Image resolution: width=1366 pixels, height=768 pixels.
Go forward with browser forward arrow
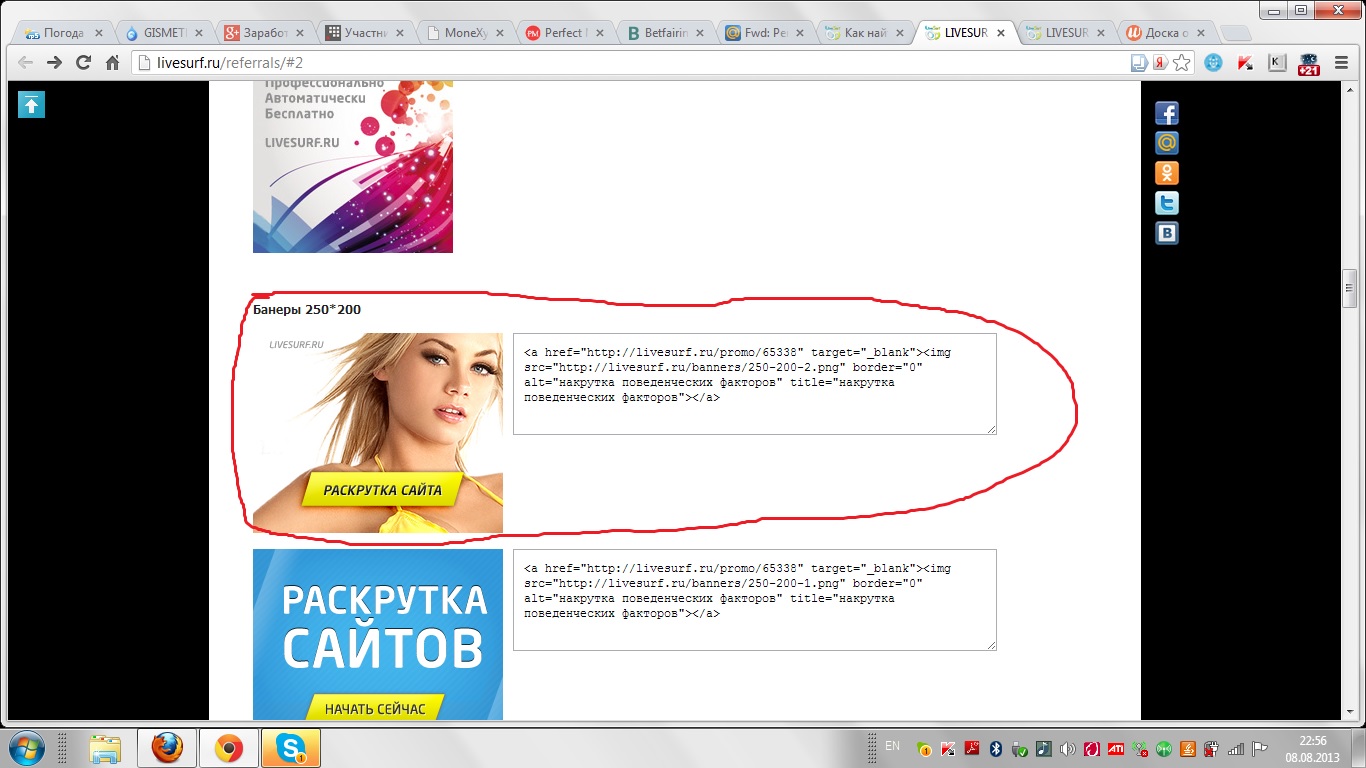click(54, 62)
